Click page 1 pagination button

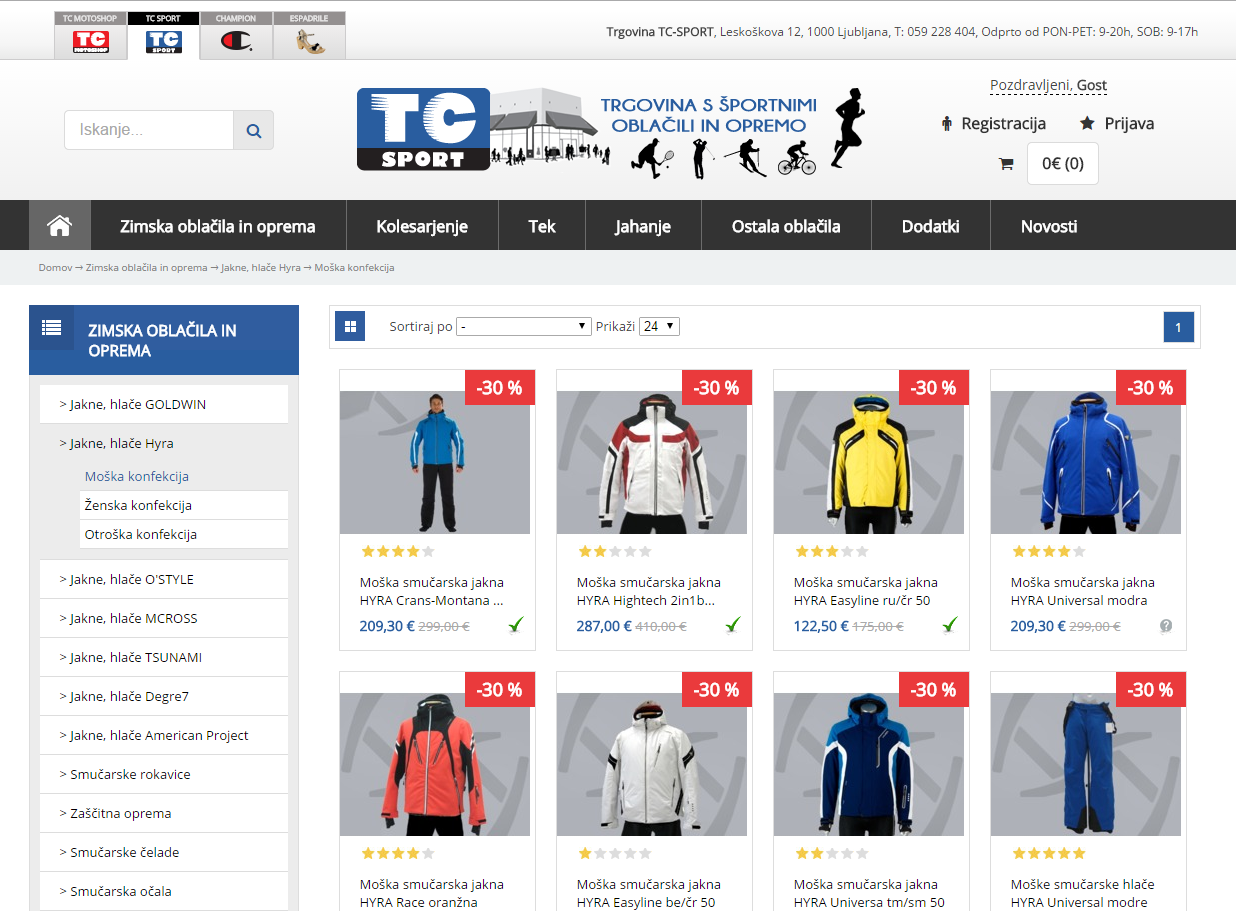[x=1179, y=327]
